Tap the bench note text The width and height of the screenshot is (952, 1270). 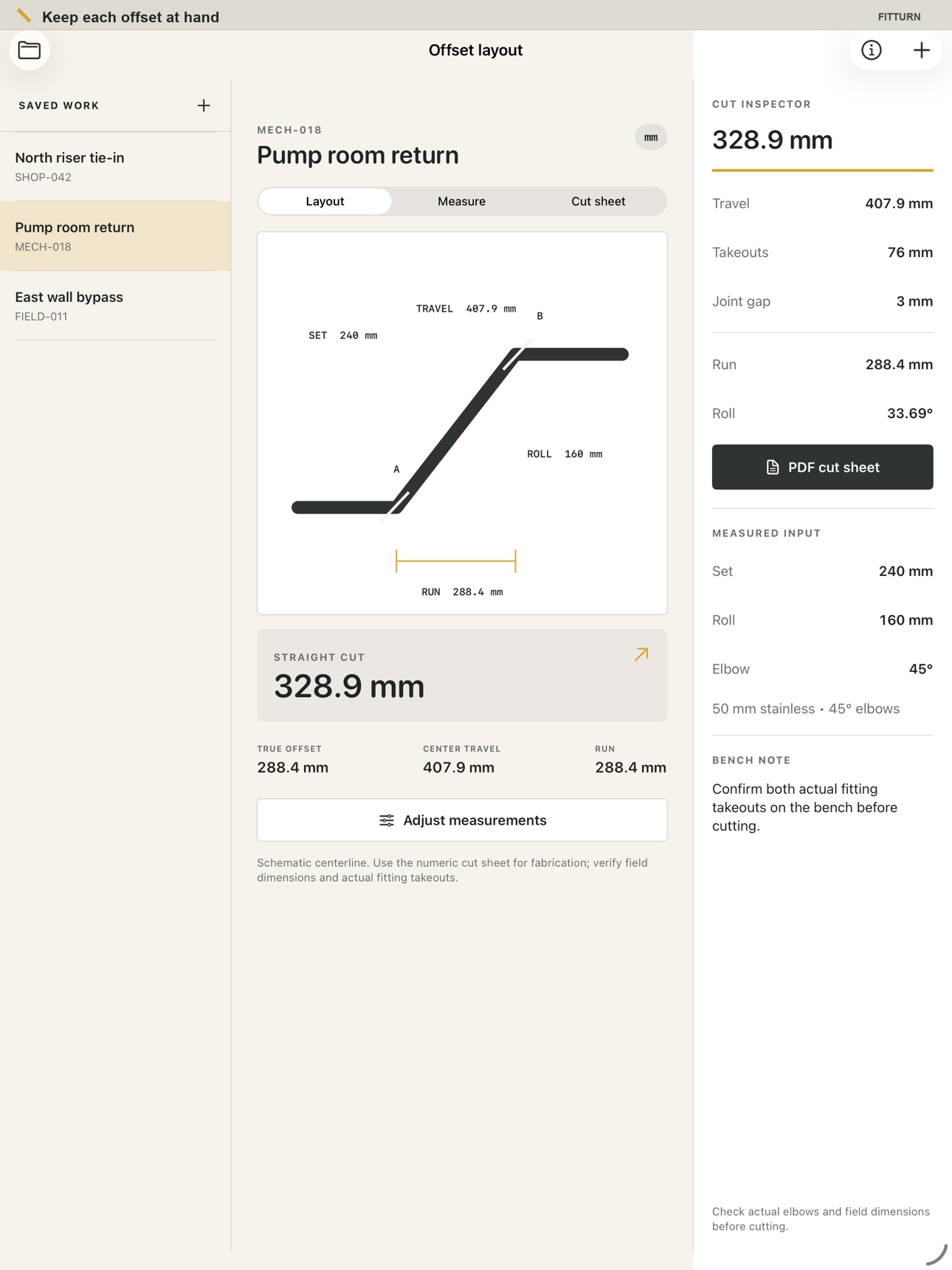804,808
